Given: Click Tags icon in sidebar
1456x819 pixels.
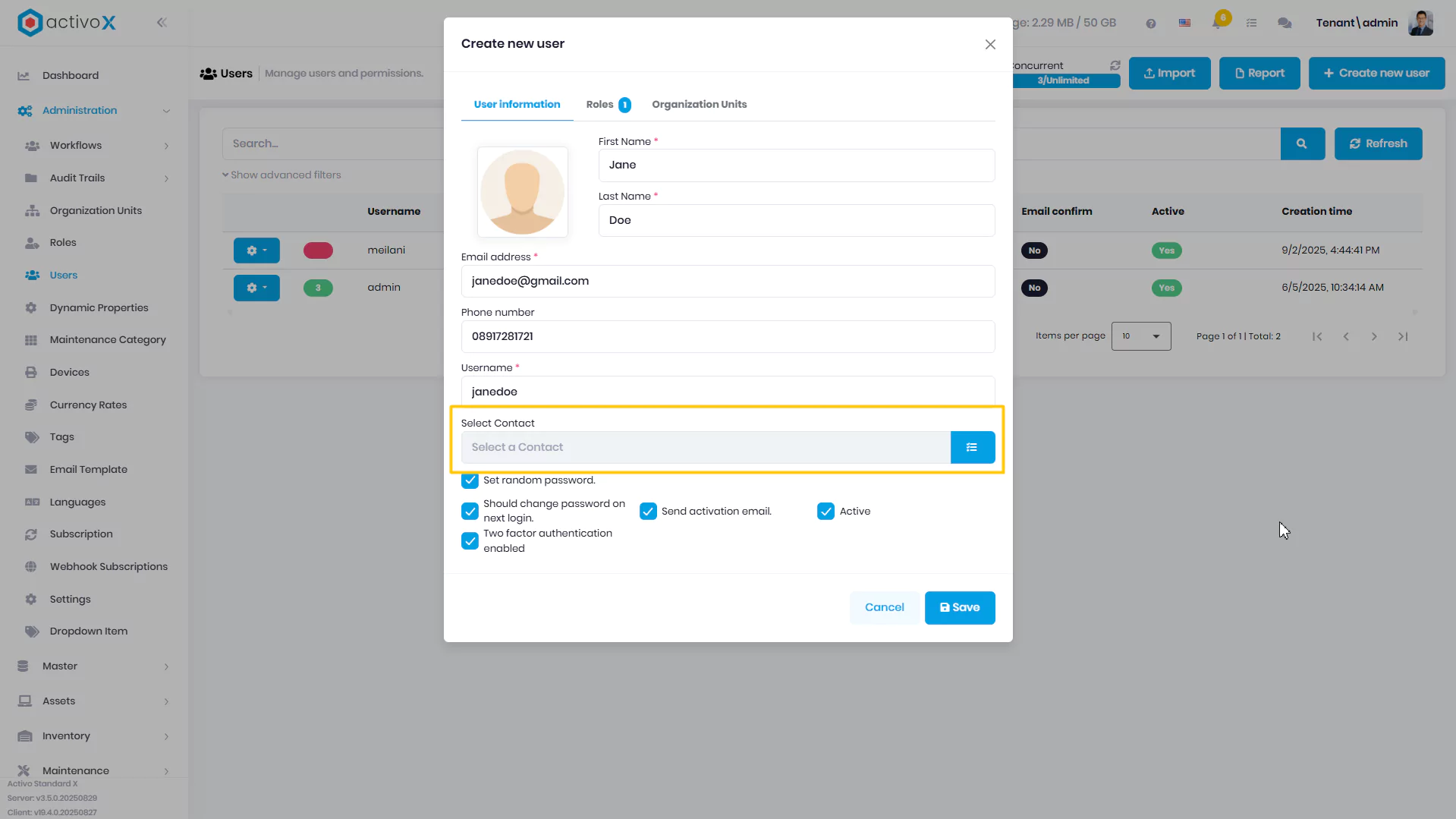Looking at the screenshot, I should click(x=31, y=437).
